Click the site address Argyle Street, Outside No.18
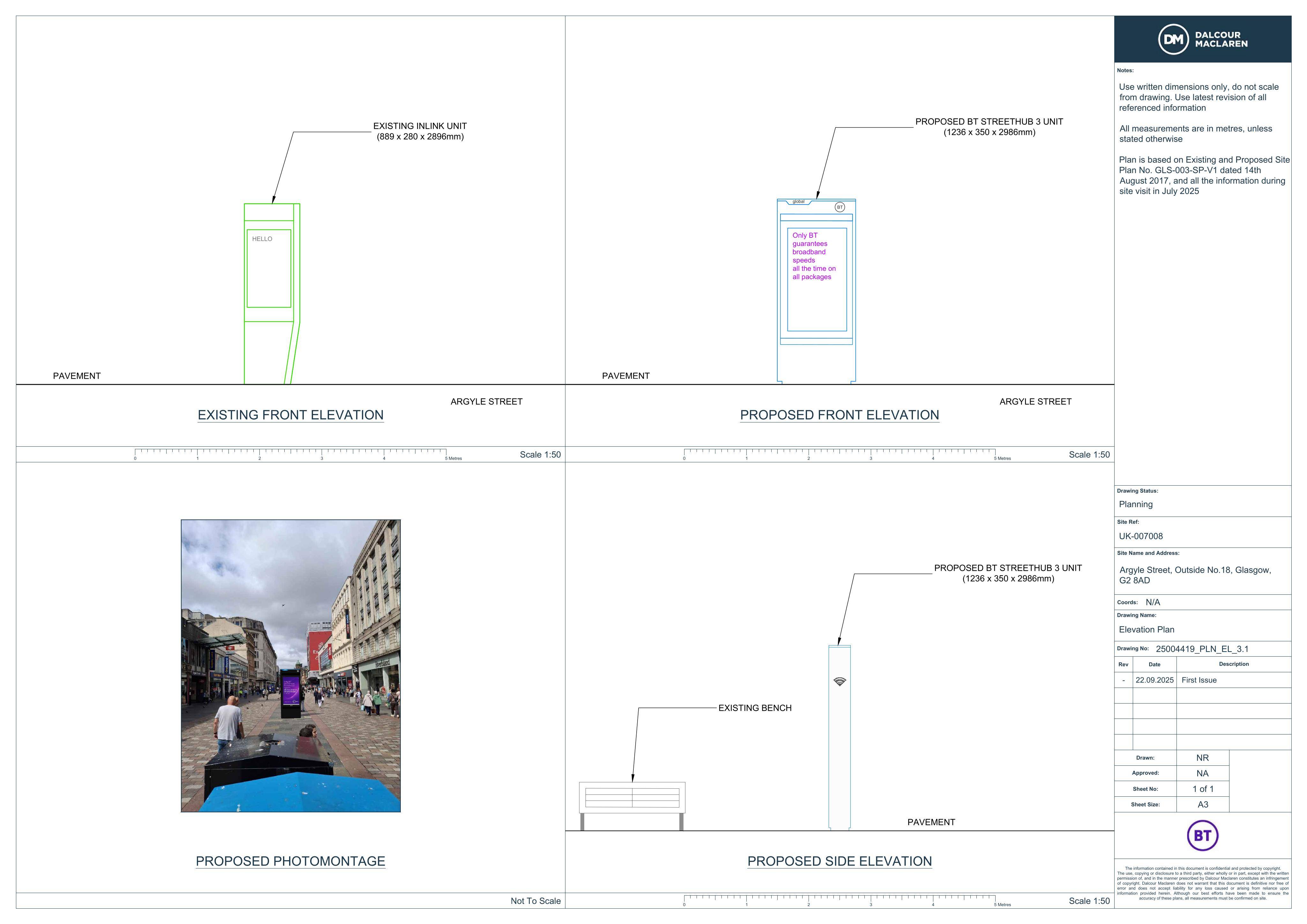1307x924 pixels. pyautogui.click(x=1195, y=575)
